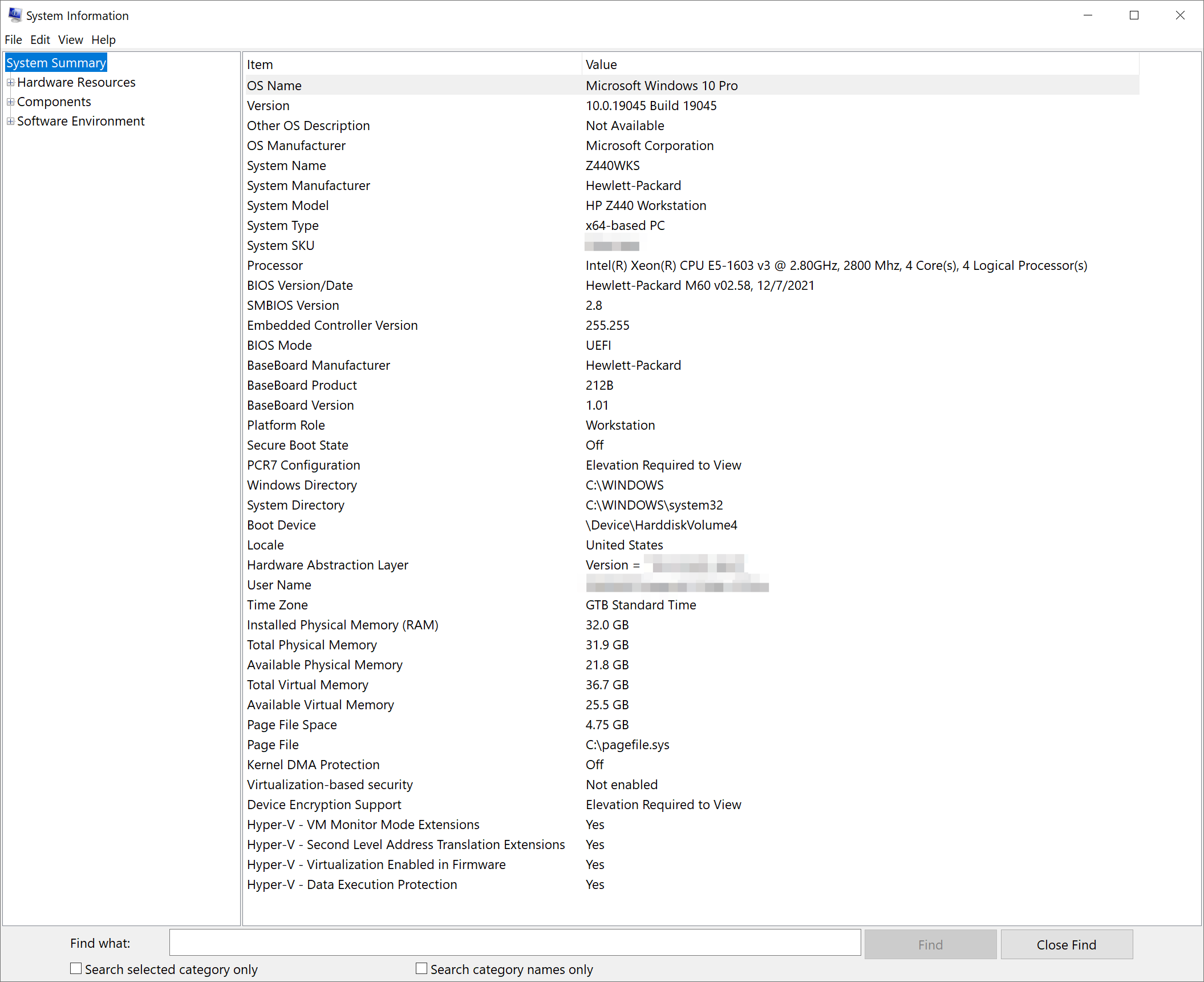Select the OS Name row

[x=399, y=86]
